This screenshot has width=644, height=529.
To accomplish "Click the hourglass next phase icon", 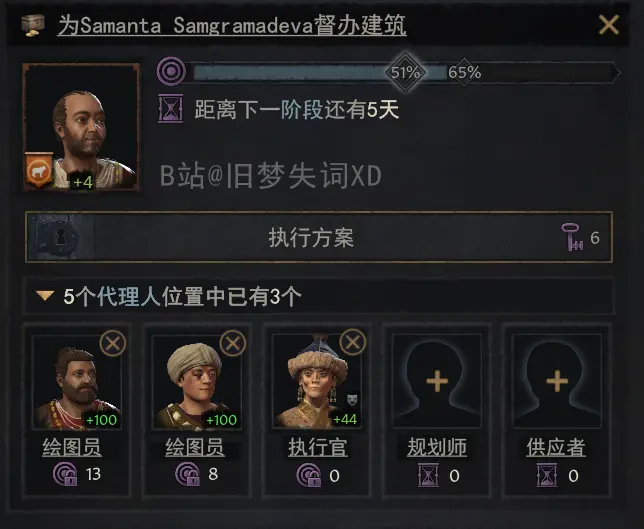I will point(170,109).
